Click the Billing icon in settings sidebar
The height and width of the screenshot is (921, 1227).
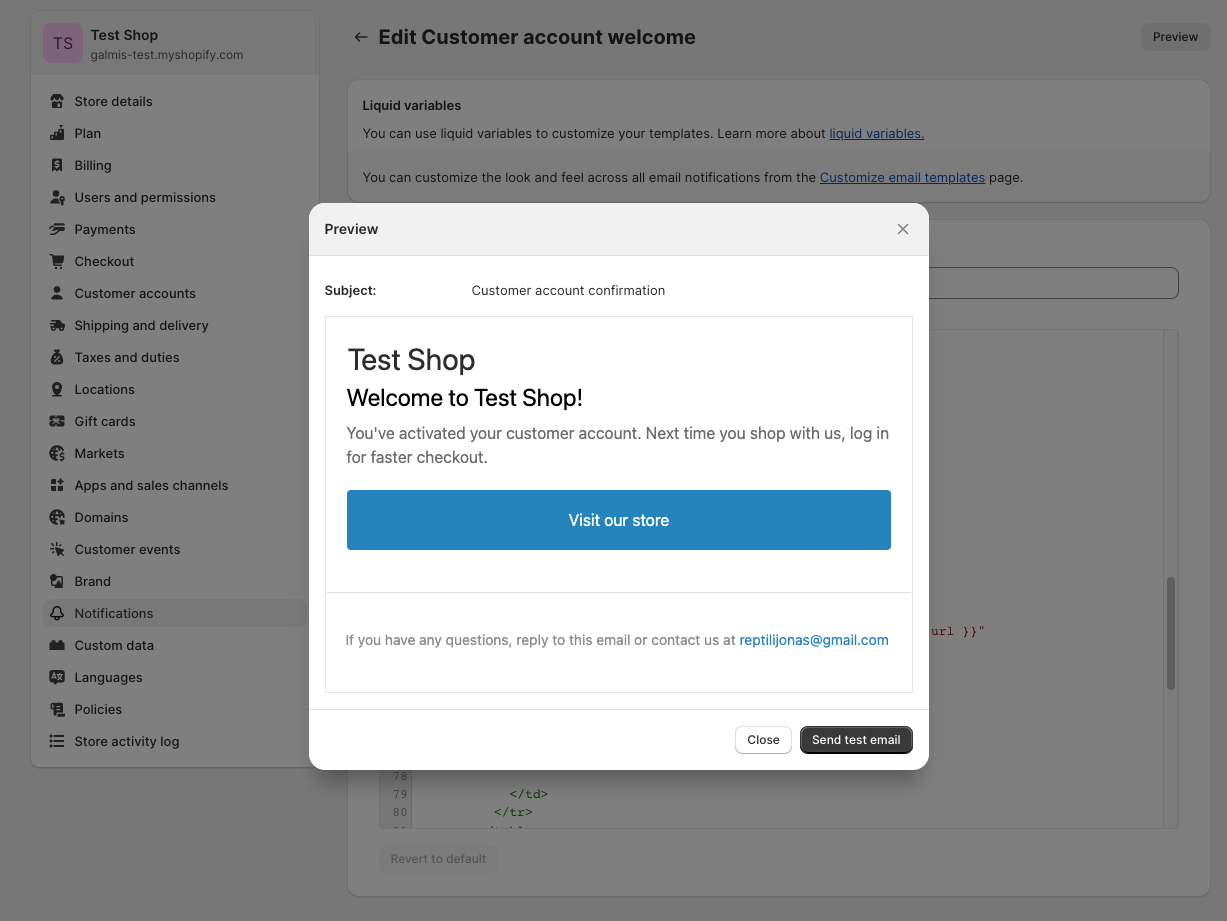[57, 165]
